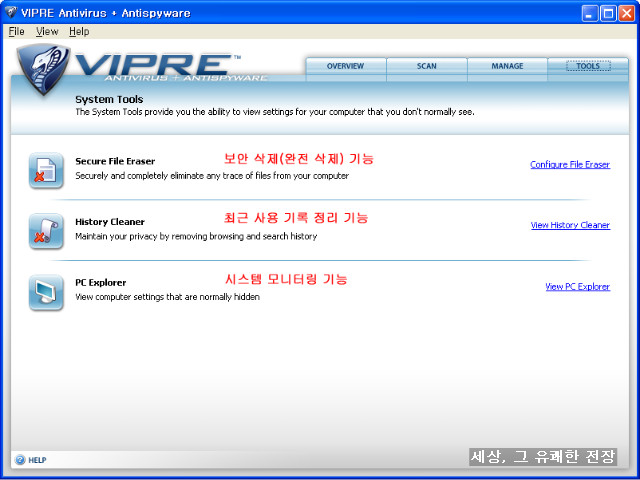Click the Secure File Eraser icon

46,171
